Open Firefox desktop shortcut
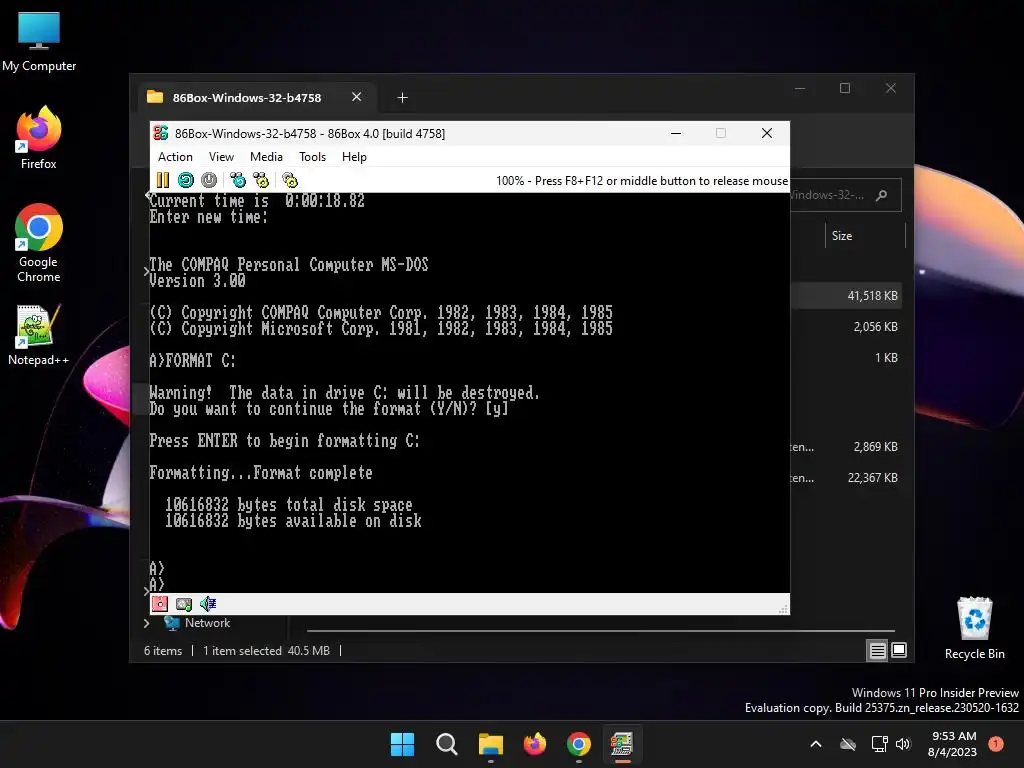1024x768 pixels. point(39,138)
